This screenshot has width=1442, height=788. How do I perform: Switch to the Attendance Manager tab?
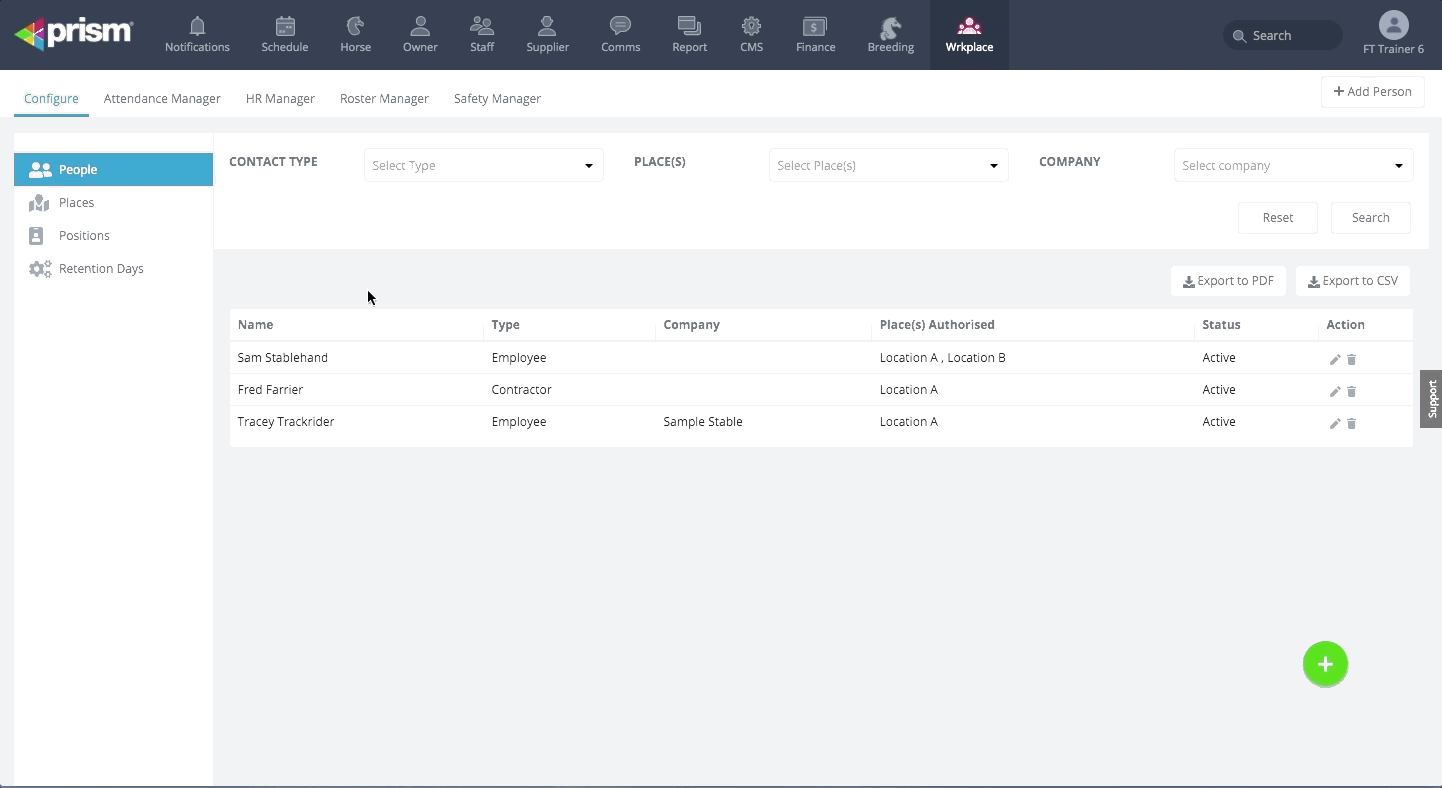tap(162, 98)
